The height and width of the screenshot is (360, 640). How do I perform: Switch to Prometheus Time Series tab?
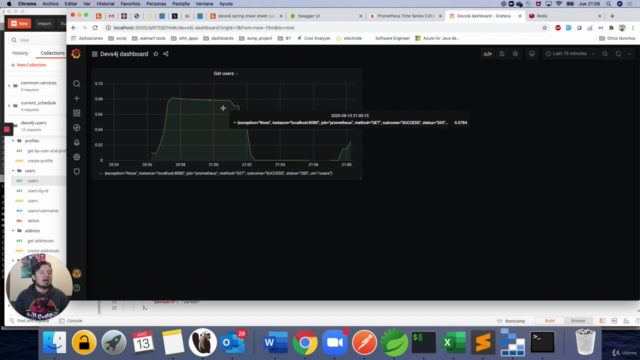406,16
